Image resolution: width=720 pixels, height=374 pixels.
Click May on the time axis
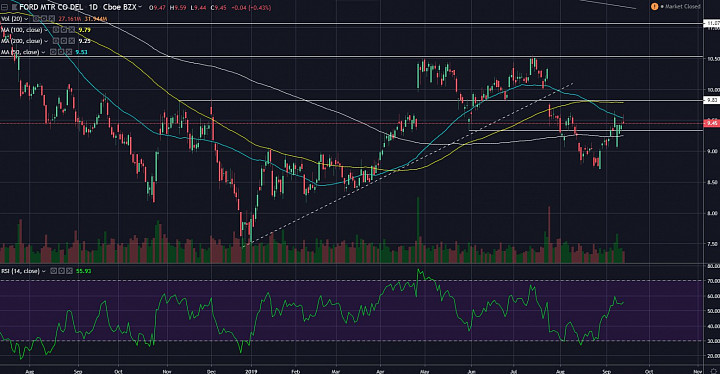(x=424, y=371)
